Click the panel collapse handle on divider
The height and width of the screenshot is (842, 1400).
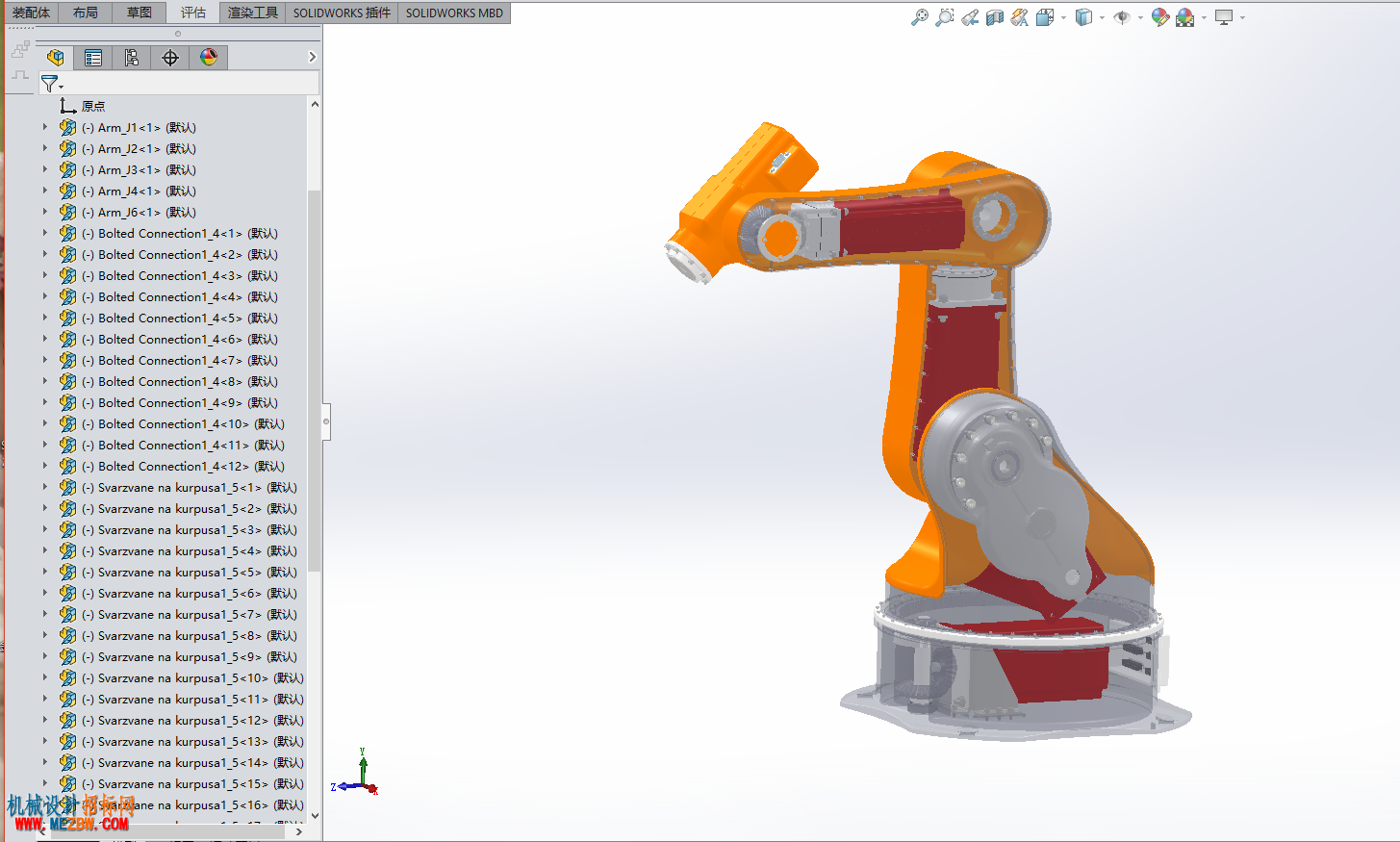pyautogui.click(x=326, y=421)
